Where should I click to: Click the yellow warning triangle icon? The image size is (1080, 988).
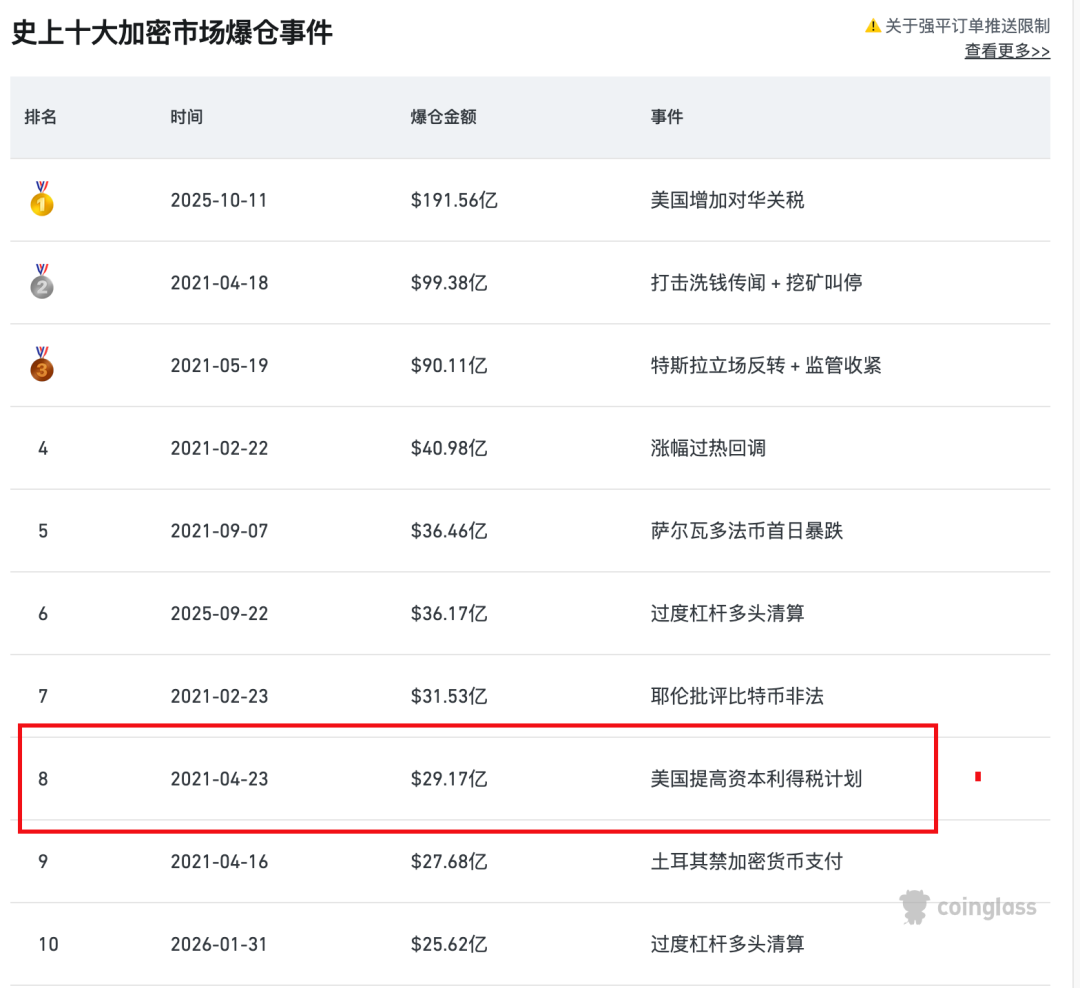[x=873, y=26]
